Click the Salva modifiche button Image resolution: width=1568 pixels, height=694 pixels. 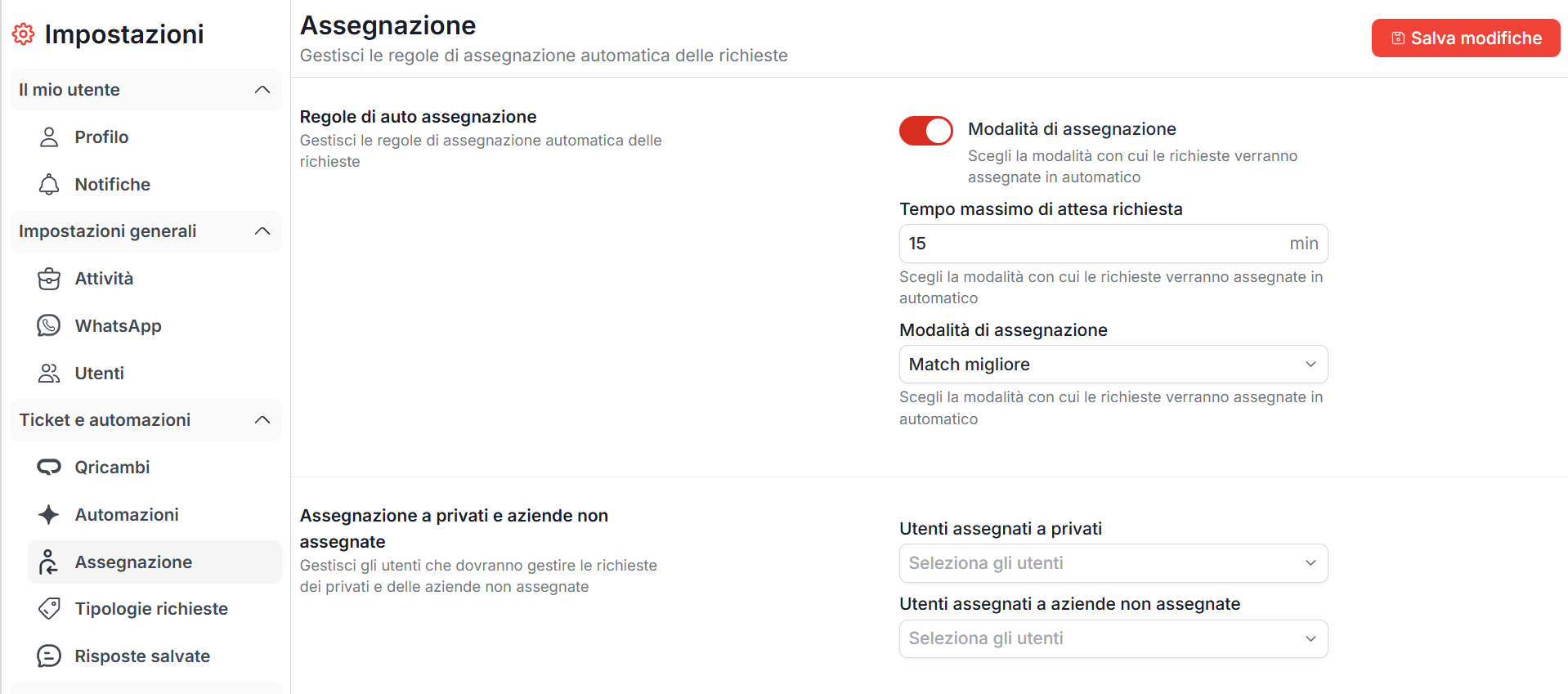click(x=1465, y=38)
